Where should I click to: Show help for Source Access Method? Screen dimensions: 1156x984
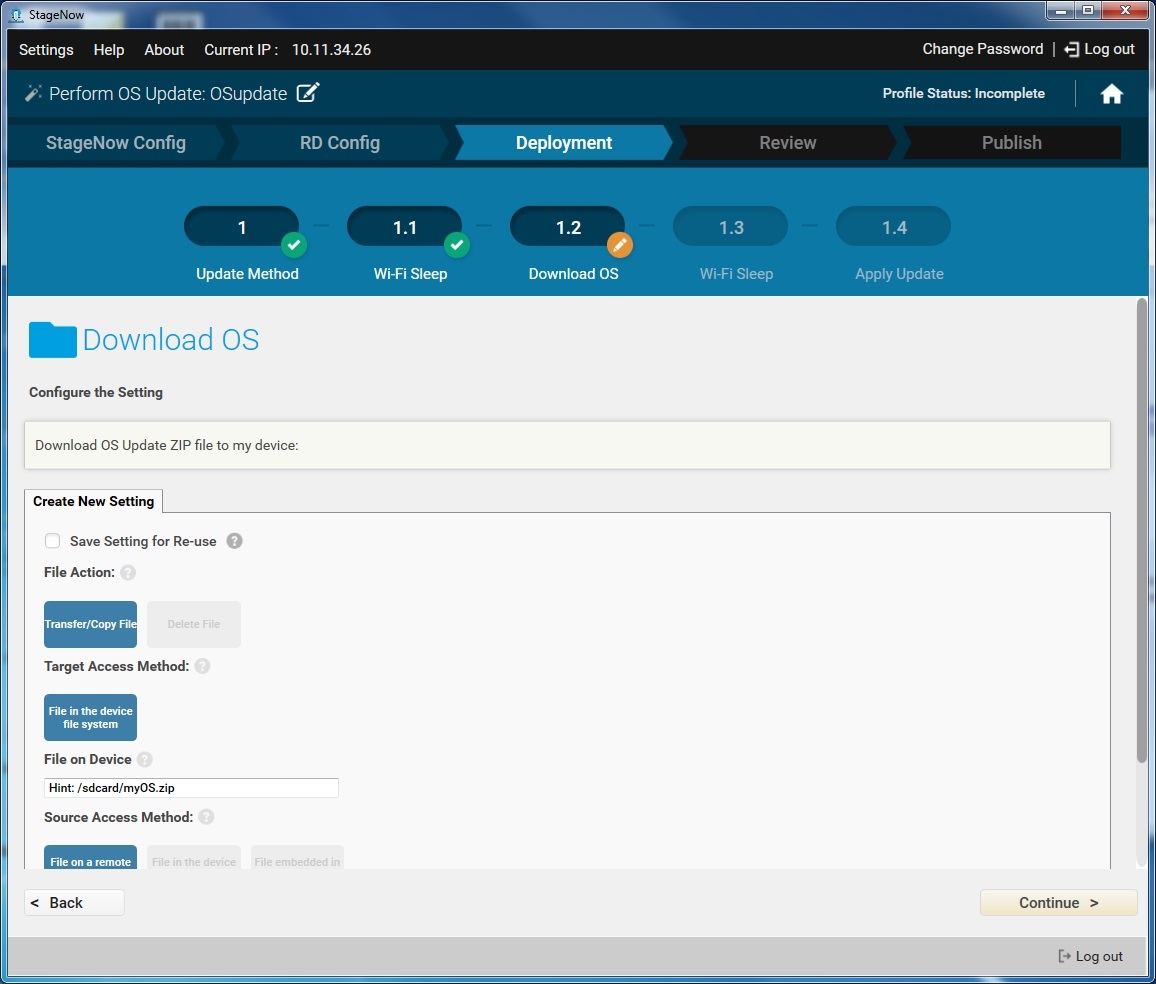206,817
